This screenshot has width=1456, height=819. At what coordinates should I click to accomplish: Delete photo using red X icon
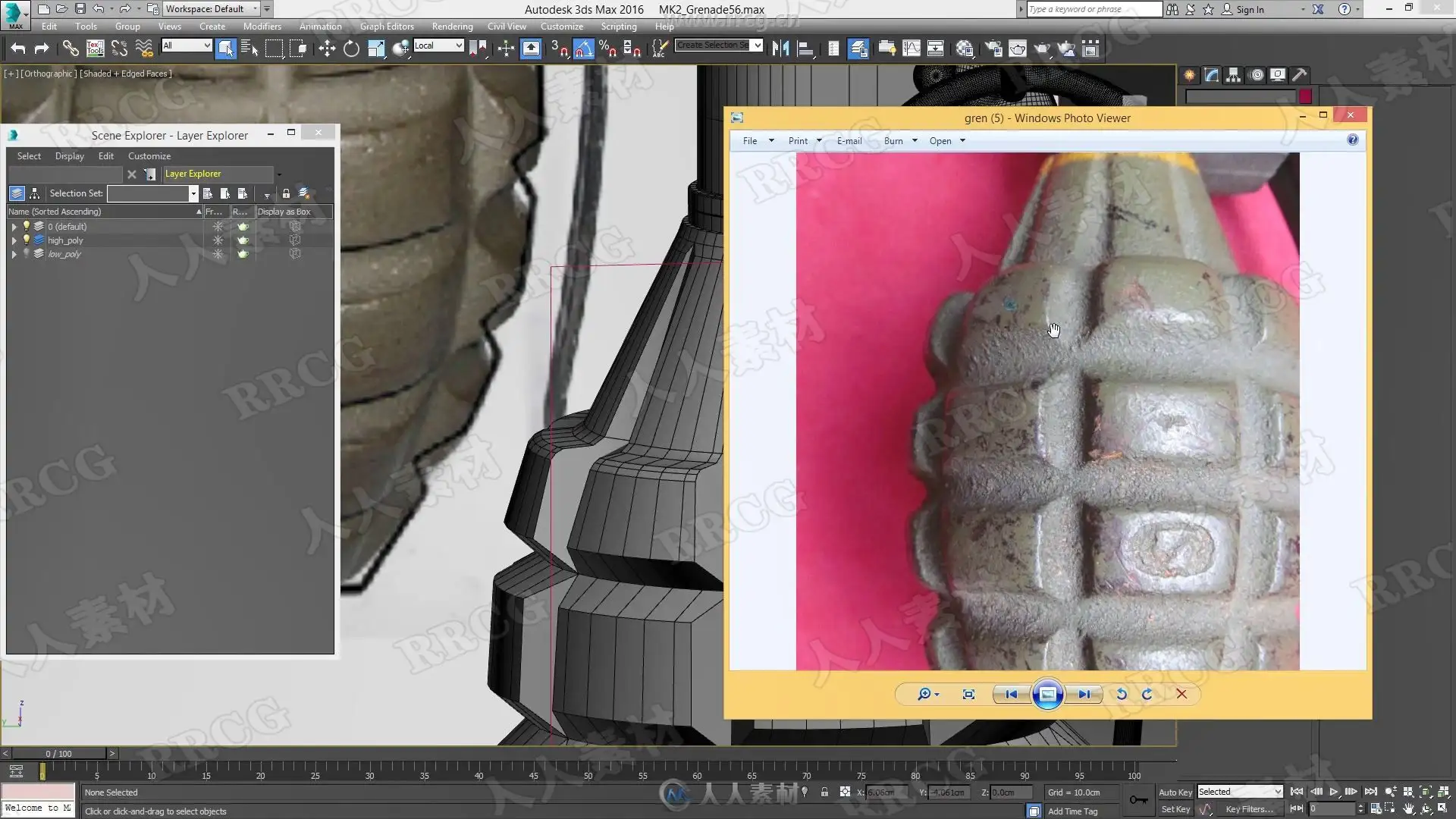coord(1181,694)
